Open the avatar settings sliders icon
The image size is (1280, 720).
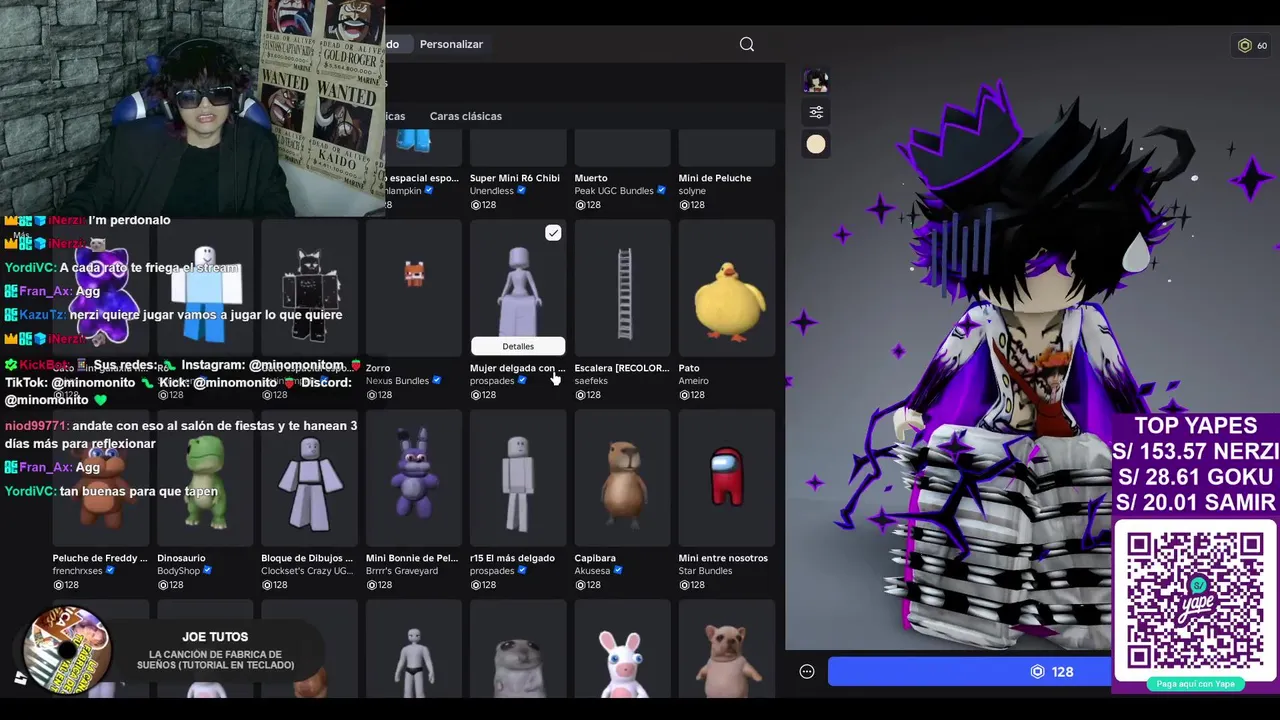[x=816, y=112]
